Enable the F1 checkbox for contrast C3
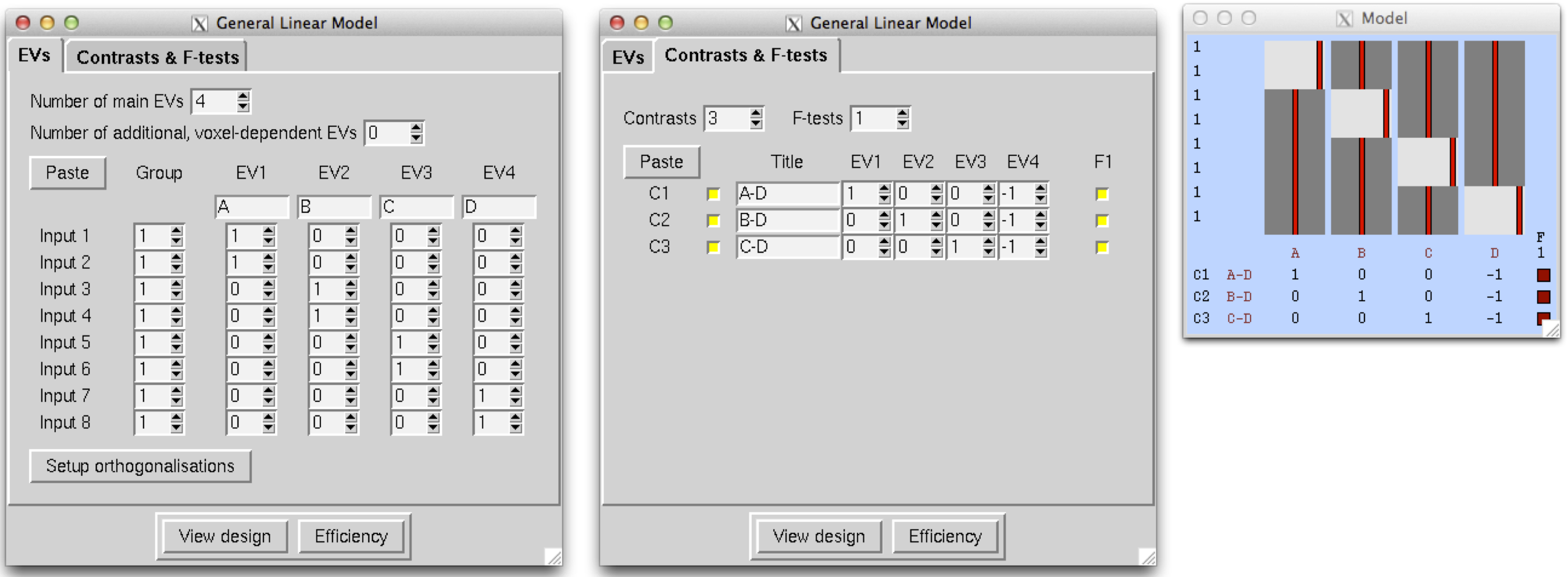 [x=1101, y=247]
